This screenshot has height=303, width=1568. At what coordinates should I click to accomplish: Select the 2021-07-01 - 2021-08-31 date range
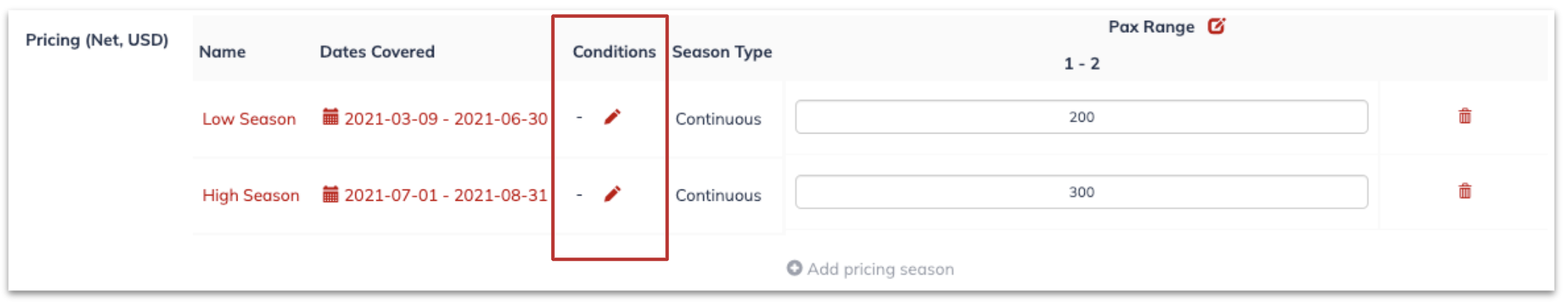(446, 195)
